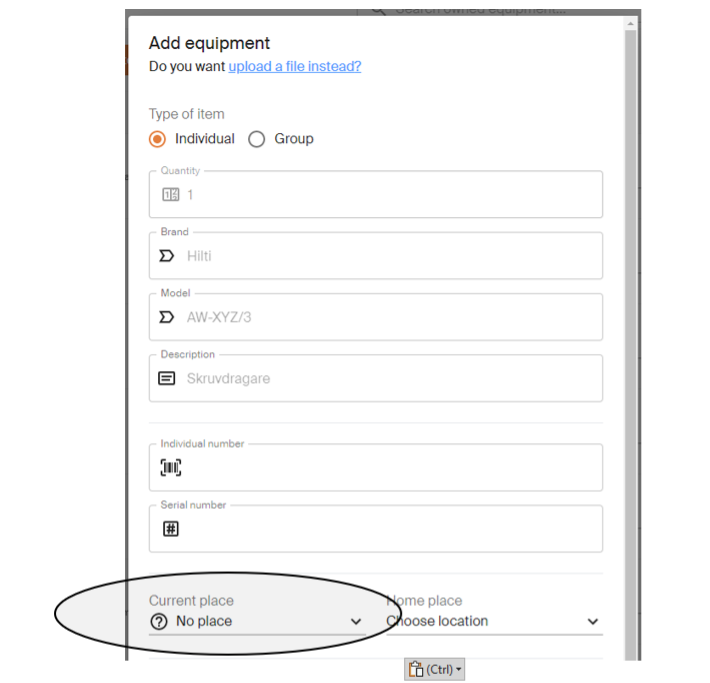The height and width of the screenshot is (683, 710).
Task: Click into the Brand field with Hilti placeholder
Action: [376, 256]
